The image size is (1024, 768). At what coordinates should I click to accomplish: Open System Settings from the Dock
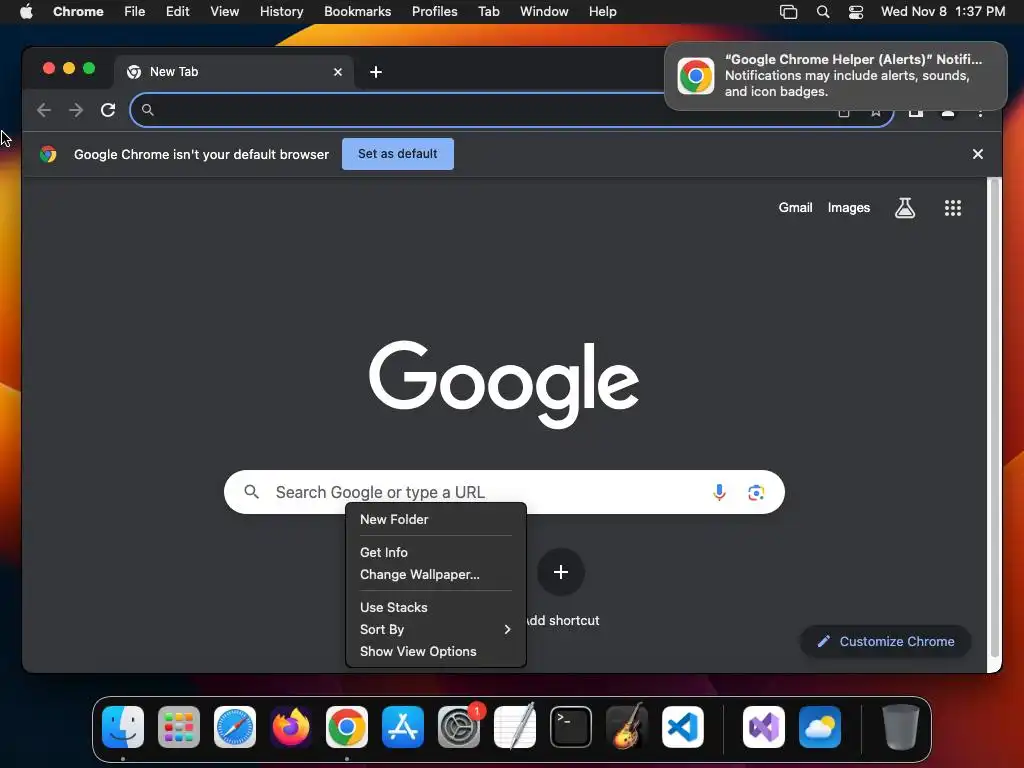[459, 727]
